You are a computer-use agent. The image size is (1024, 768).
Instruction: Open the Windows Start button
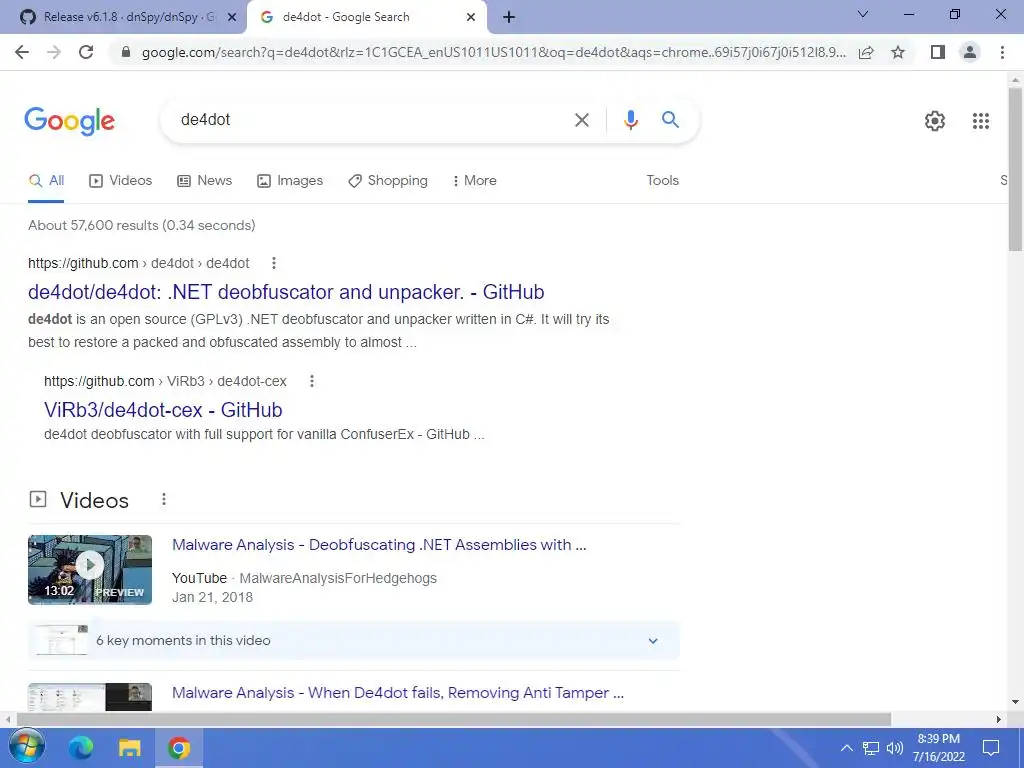tap(27, 748)
